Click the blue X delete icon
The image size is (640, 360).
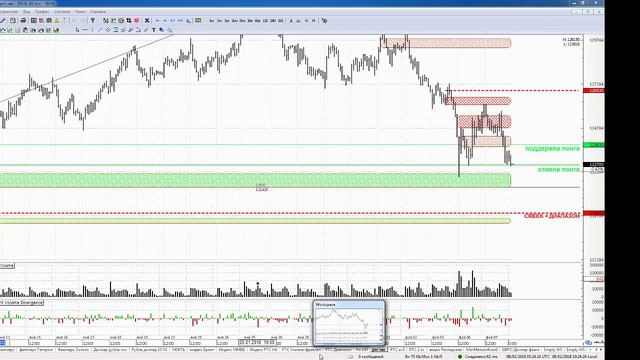tap(147, 20)
